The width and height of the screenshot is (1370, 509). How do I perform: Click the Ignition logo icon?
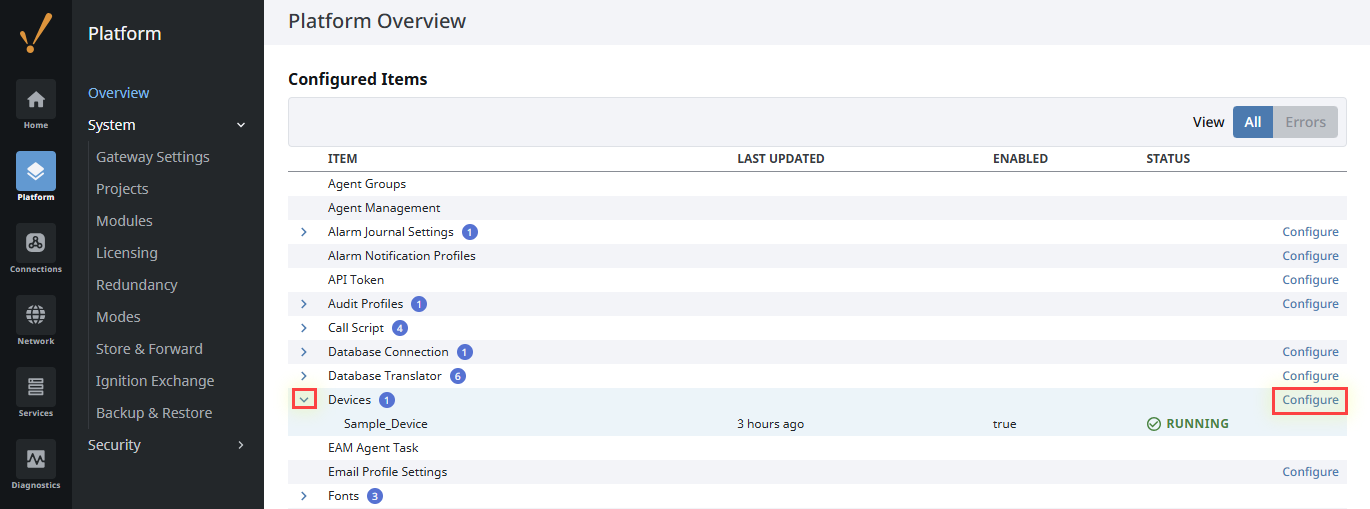(36, 33)
